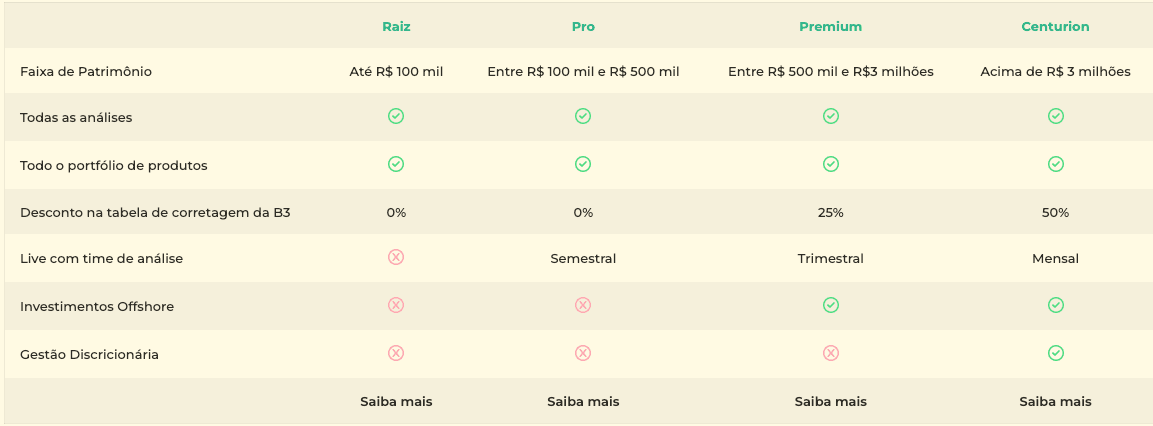Click Premium check for Todo o portfólio
1153x426 pixels.
click(830, 164)
